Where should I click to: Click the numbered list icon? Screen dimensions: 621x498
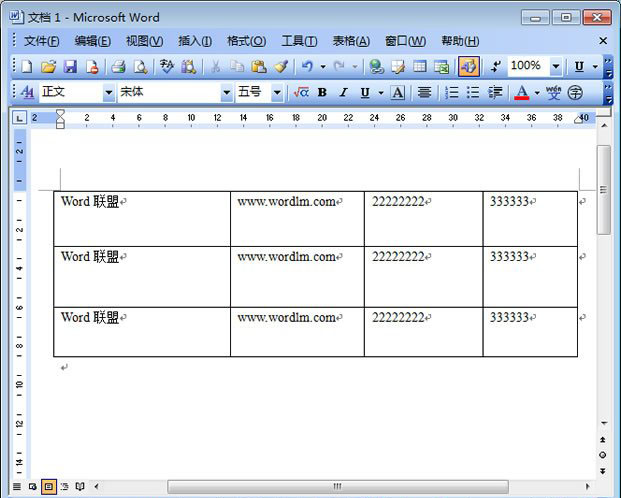(452, 93)
